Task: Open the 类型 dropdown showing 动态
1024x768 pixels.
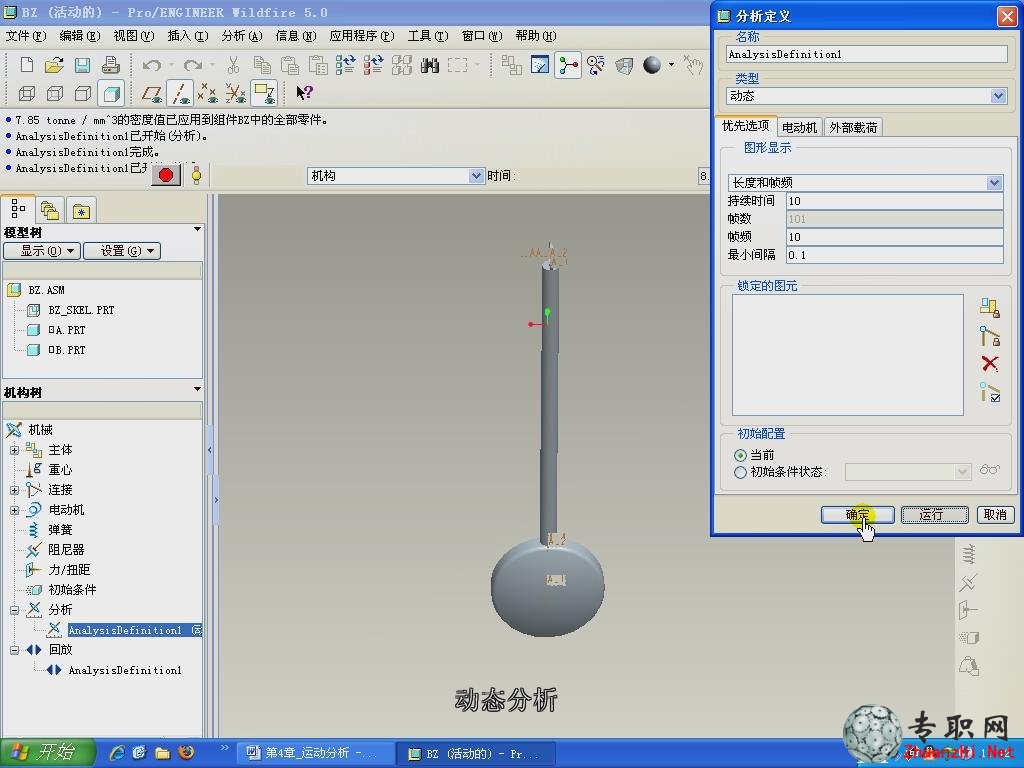Action: point(867,96)
